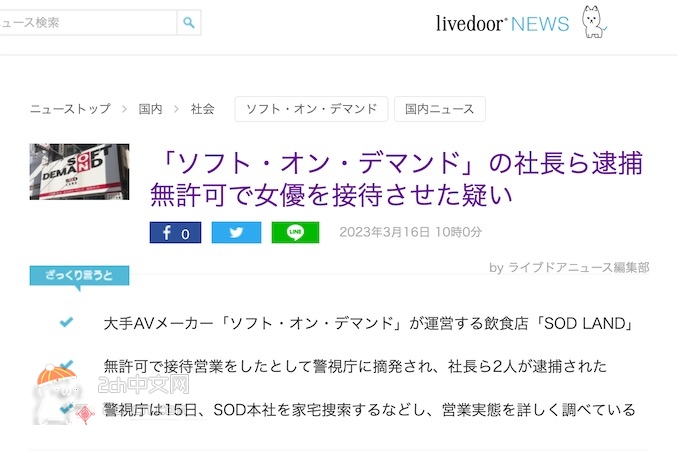Click the summary line about 無許可で接待営業

(355, 366)
